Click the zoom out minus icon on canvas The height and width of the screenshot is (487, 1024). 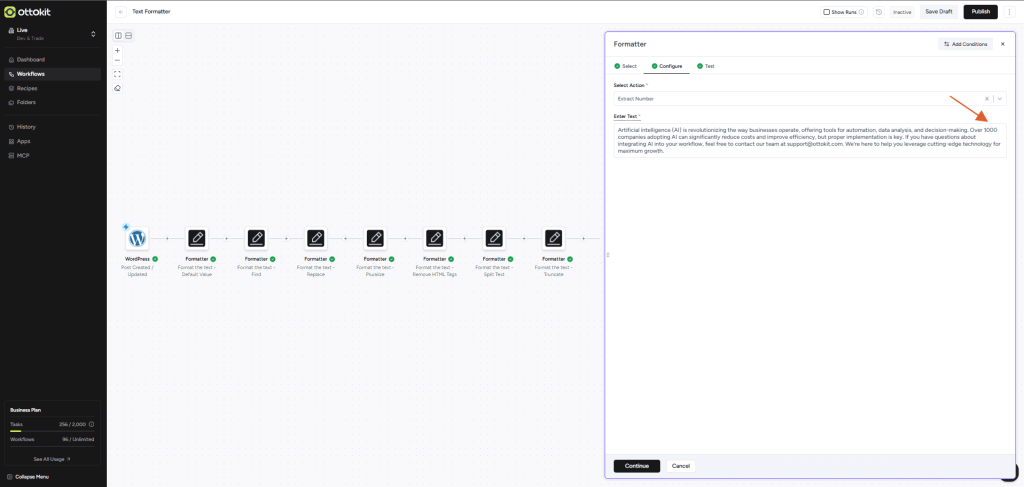point(118,61)
